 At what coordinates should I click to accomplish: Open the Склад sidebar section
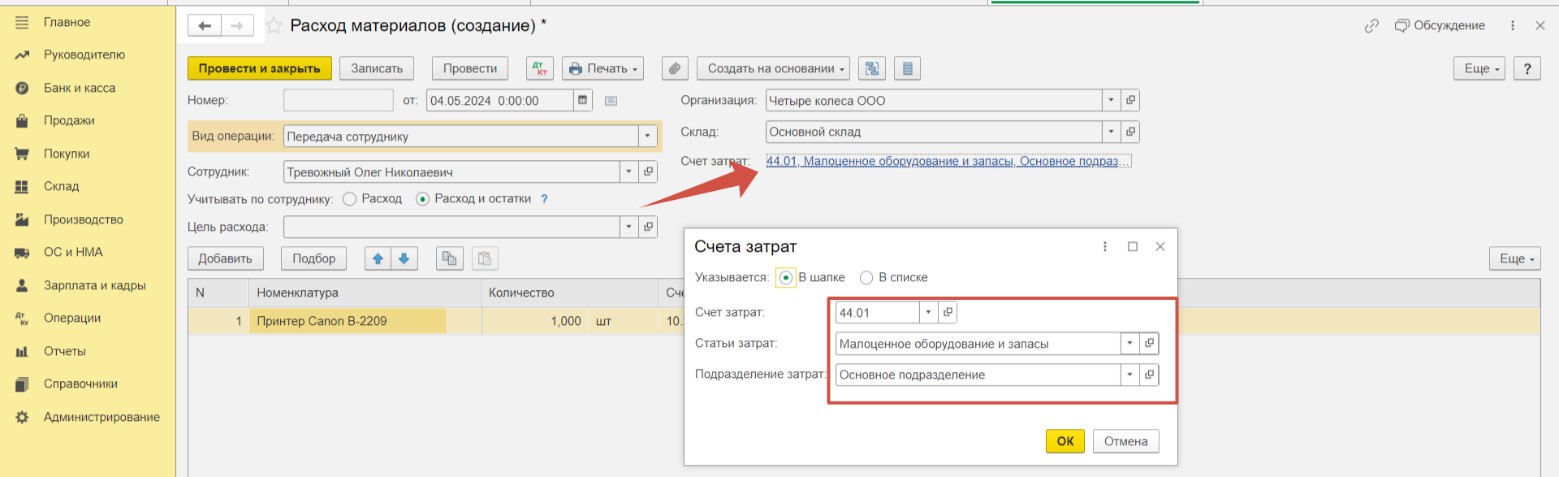61,186
